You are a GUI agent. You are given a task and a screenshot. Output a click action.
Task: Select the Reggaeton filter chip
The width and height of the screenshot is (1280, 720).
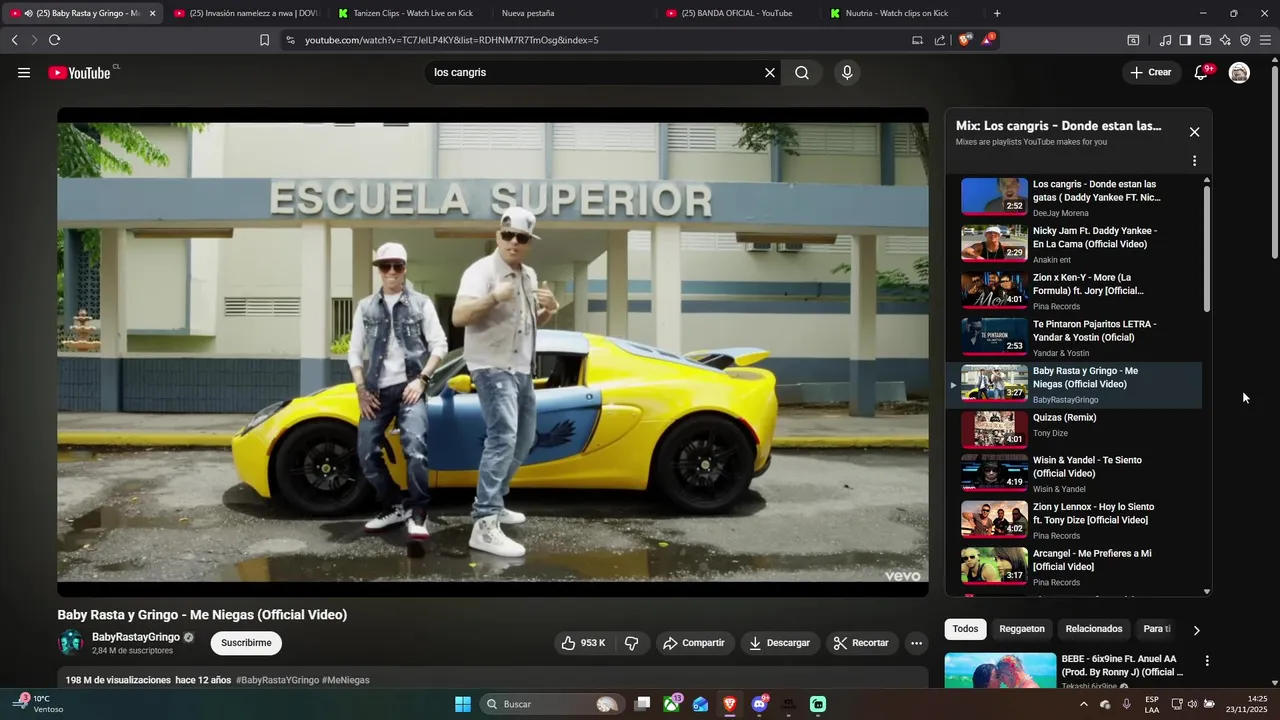tap(1022, 629)
